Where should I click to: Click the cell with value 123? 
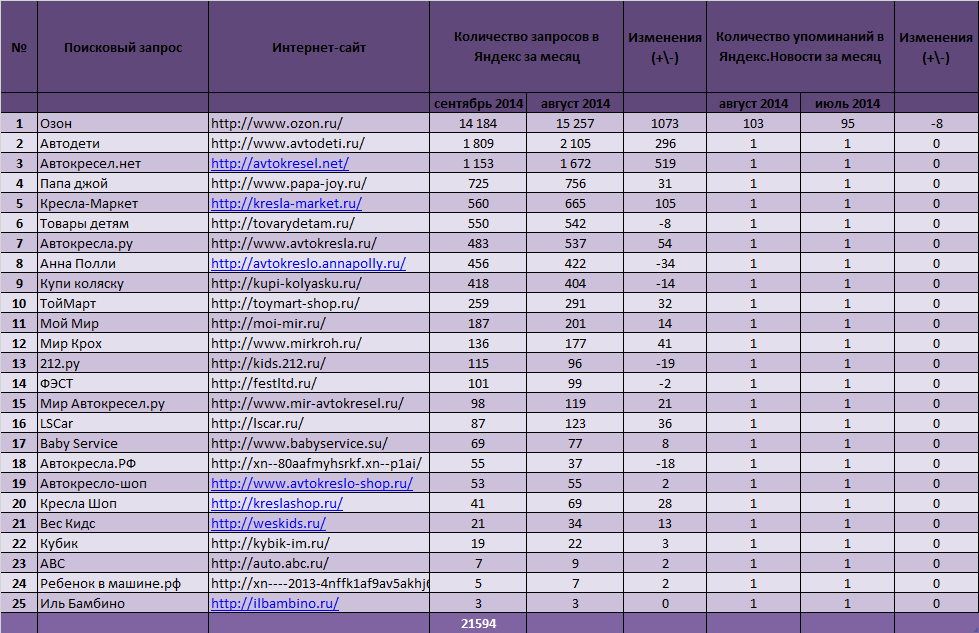click(575, 423)
